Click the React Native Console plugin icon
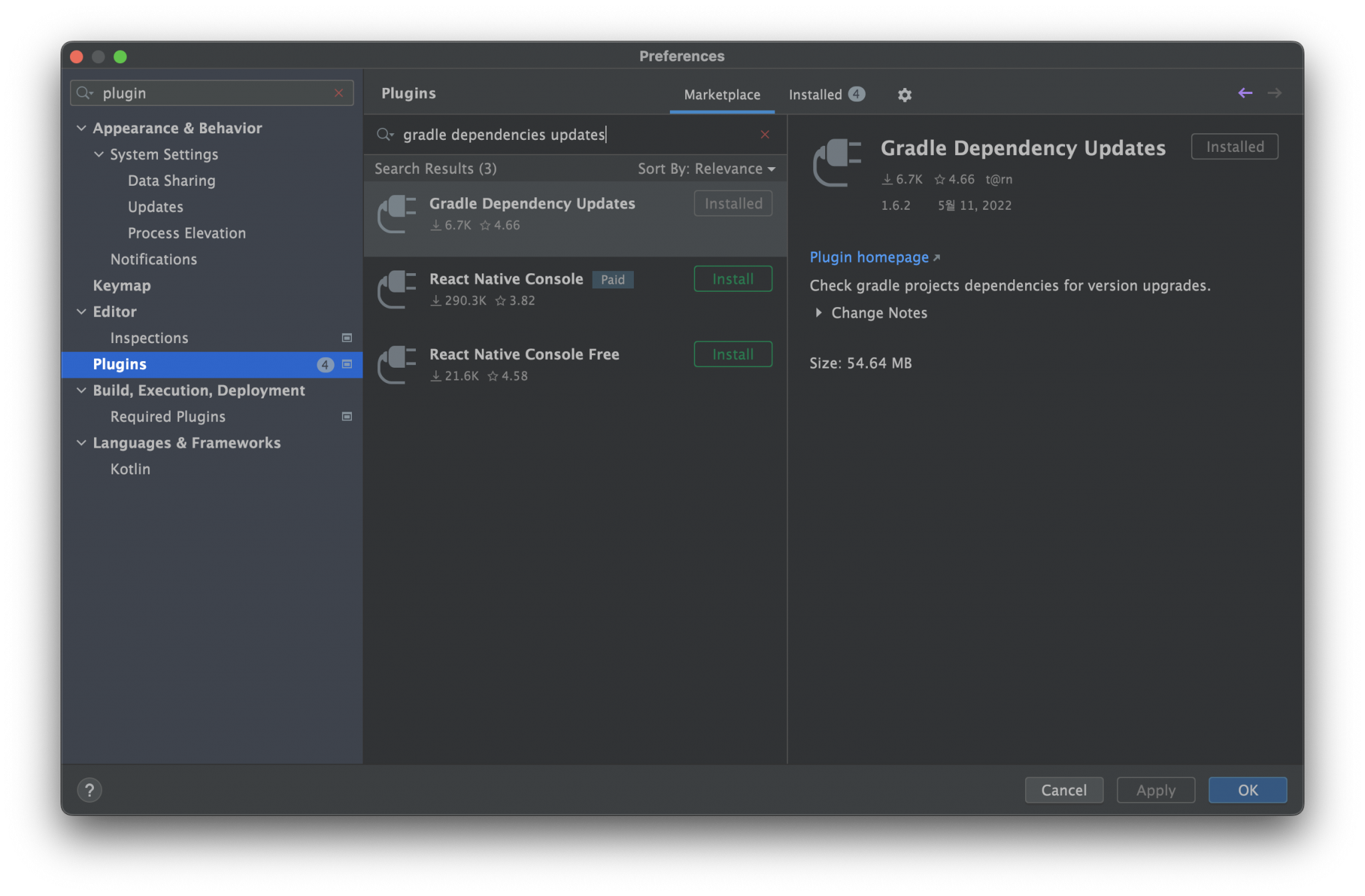 397,289
